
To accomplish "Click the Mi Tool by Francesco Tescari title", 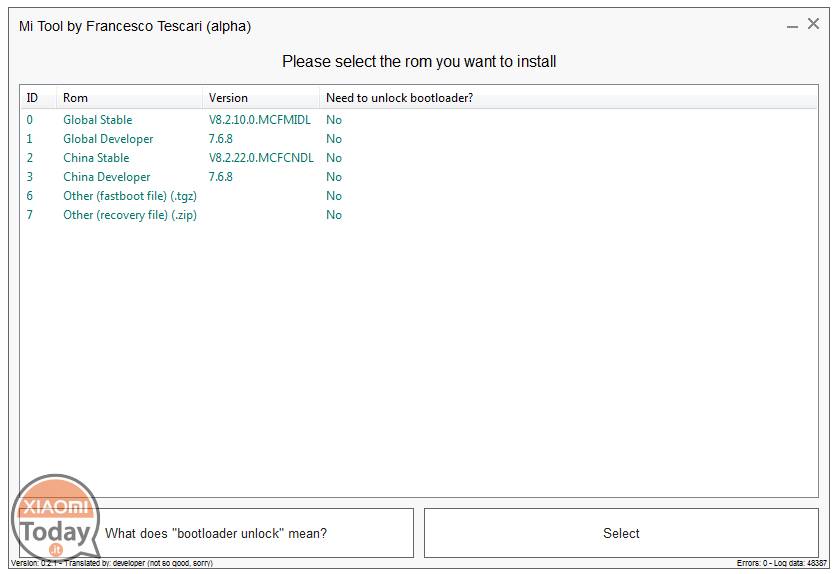I will (135, 26).
